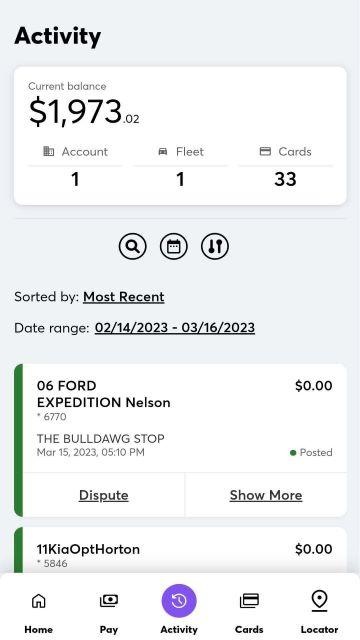The height and width of the screenshot is (640, 360).
Task: Tap the Activity page heading
Action: point(58,36)
